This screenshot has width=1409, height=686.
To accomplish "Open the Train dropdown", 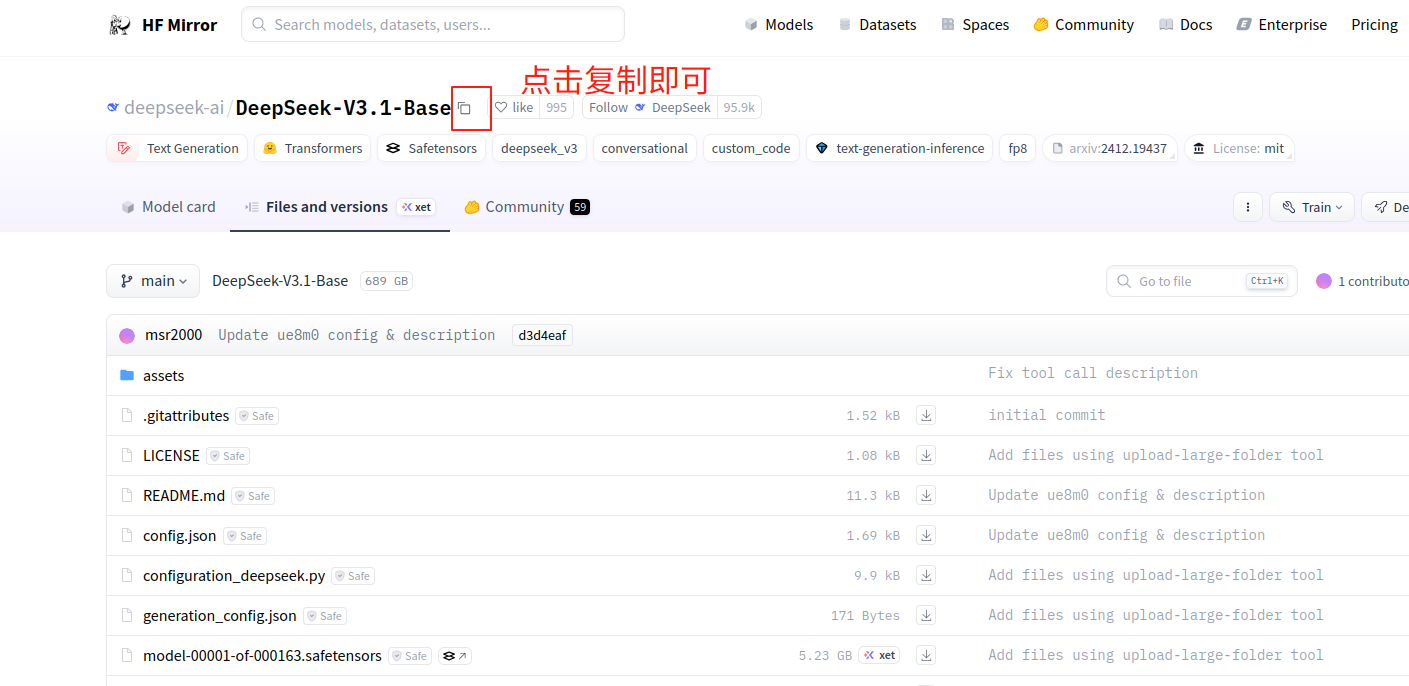I will click(1312, 207).
